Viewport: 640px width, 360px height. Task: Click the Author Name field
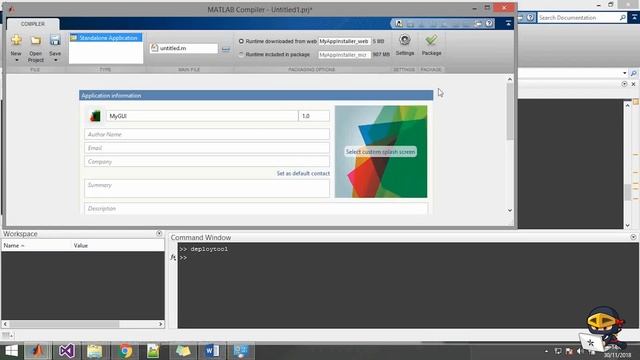(x=207, y=134)
